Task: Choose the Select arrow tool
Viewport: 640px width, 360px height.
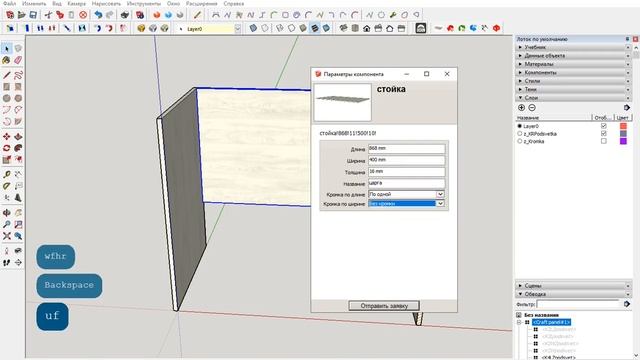Action: coord(7,49)
